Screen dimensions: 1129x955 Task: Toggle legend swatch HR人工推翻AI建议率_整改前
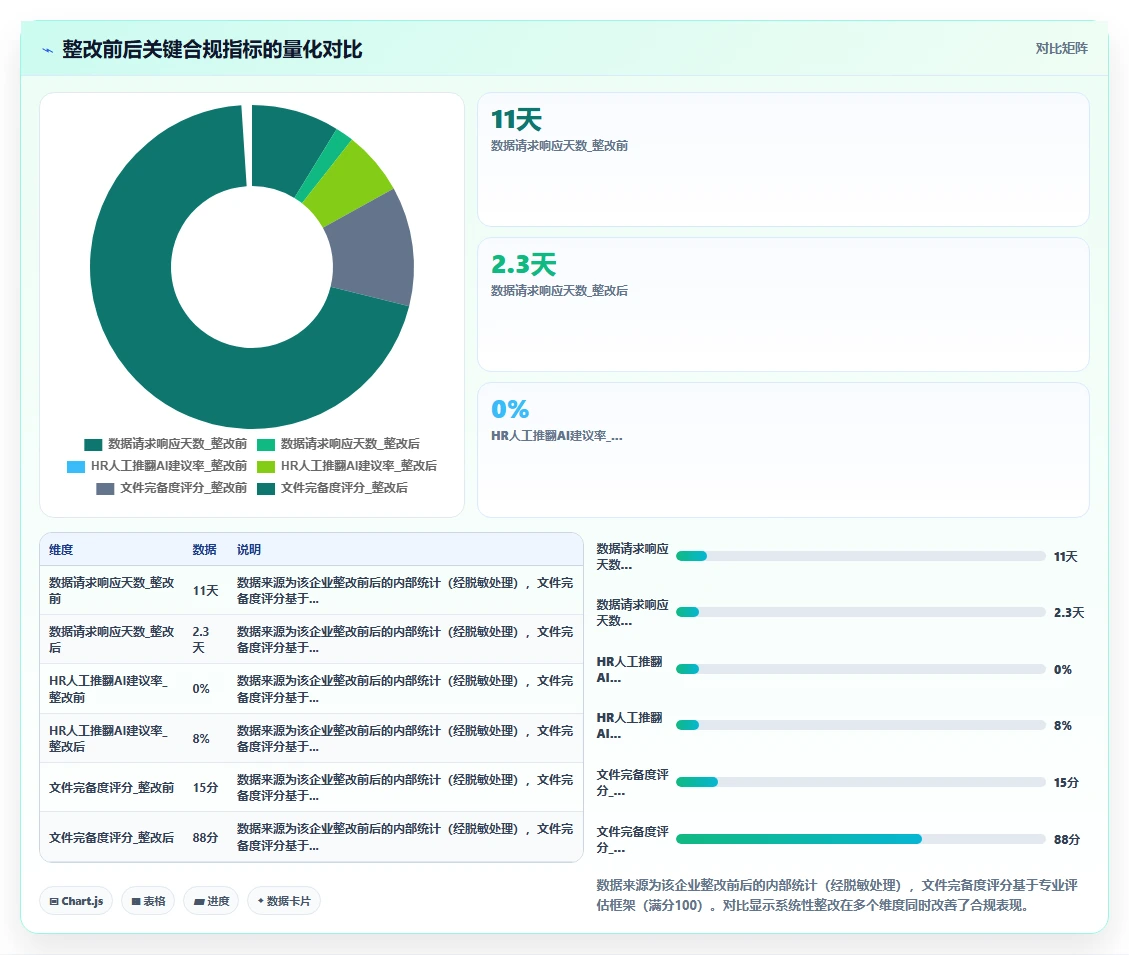(76, 467)
